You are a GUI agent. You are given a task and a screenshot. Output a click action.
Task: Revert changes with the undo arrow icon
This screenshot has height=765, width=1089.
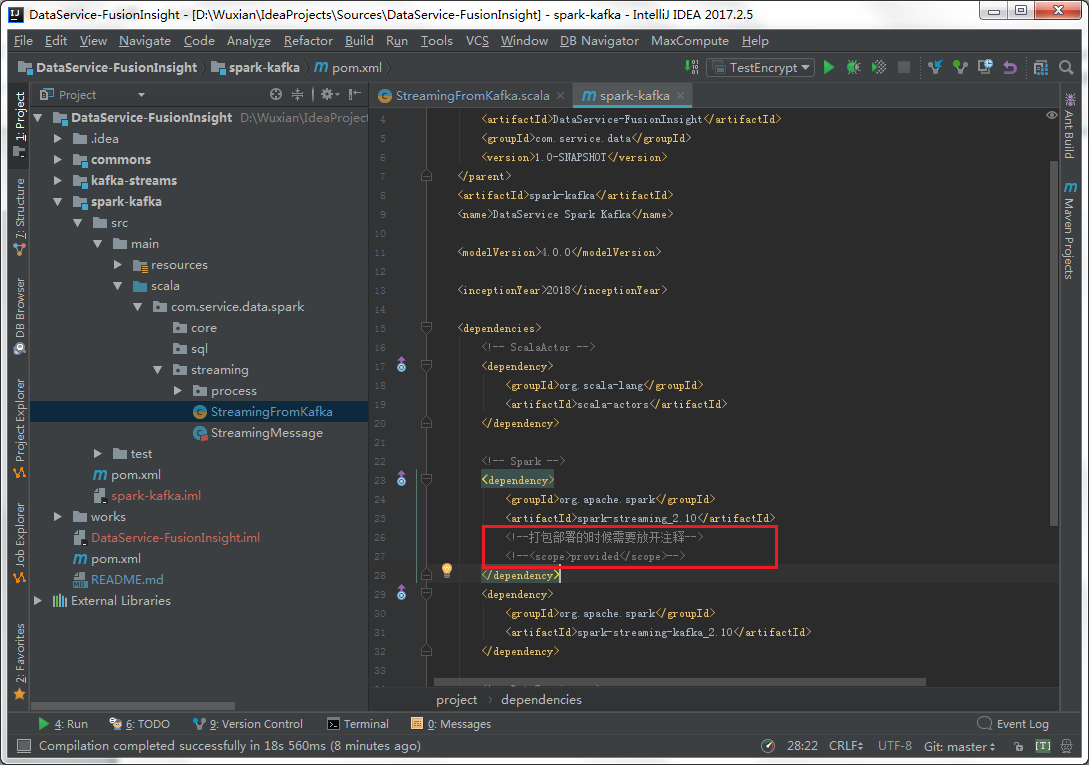coord(1010,67)
